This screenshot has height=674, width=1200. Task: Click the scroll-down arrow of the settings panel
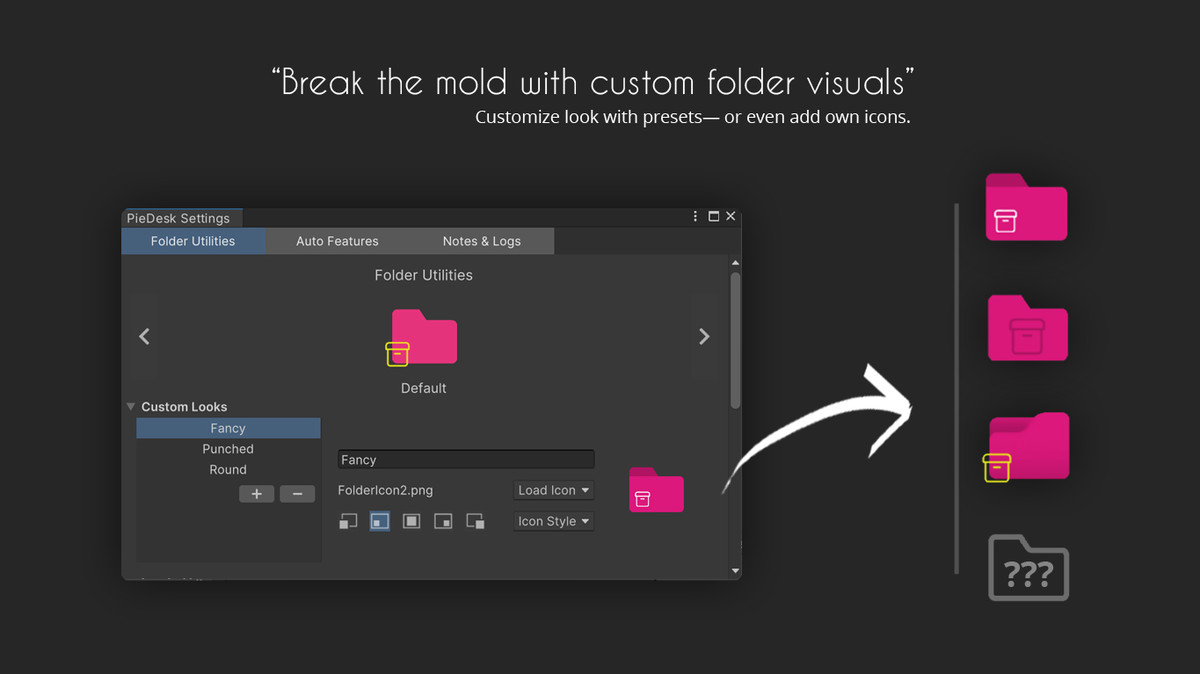click(736, 571)
